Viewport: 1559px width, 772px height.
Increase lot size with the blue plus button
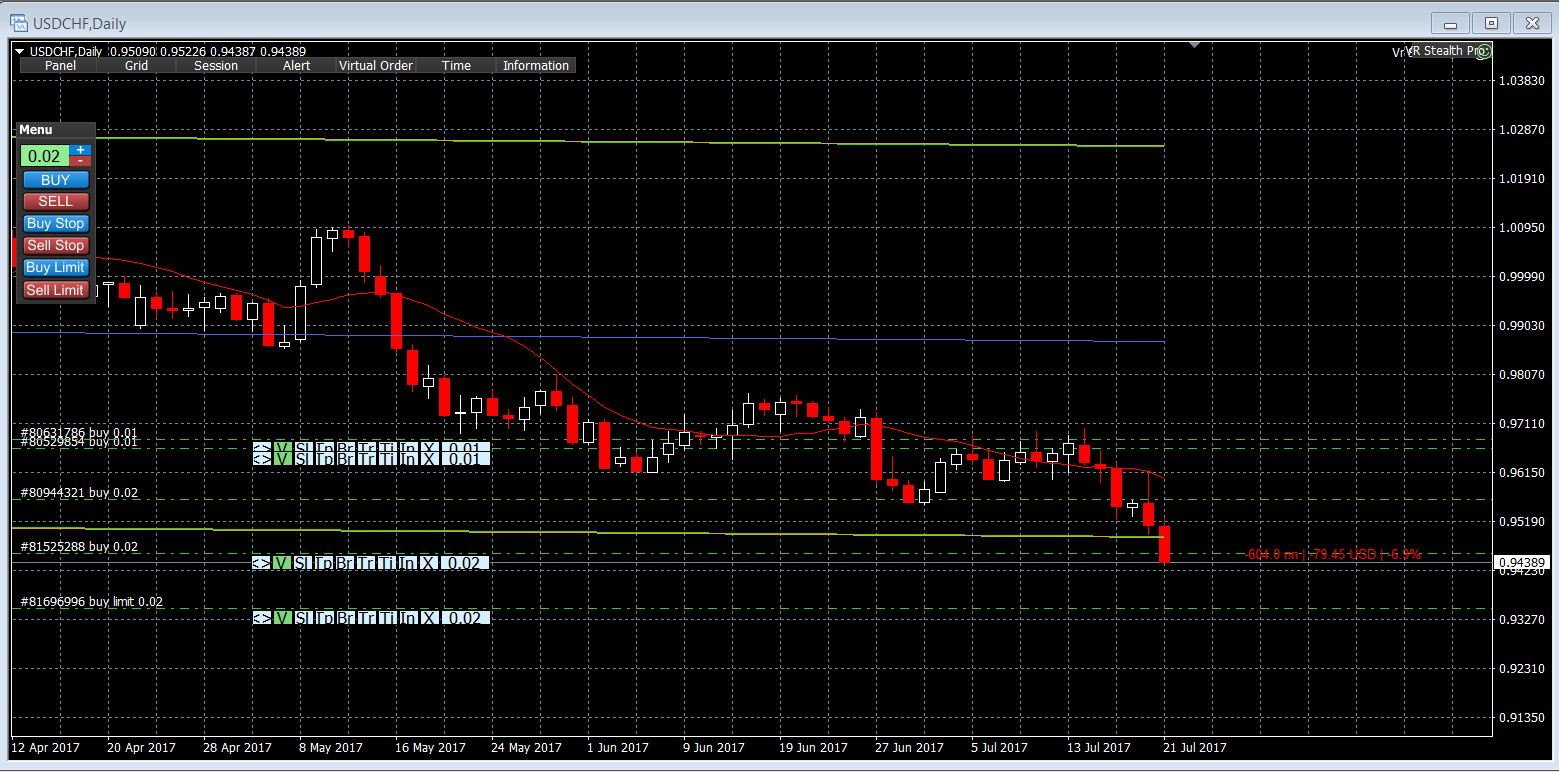81,150
